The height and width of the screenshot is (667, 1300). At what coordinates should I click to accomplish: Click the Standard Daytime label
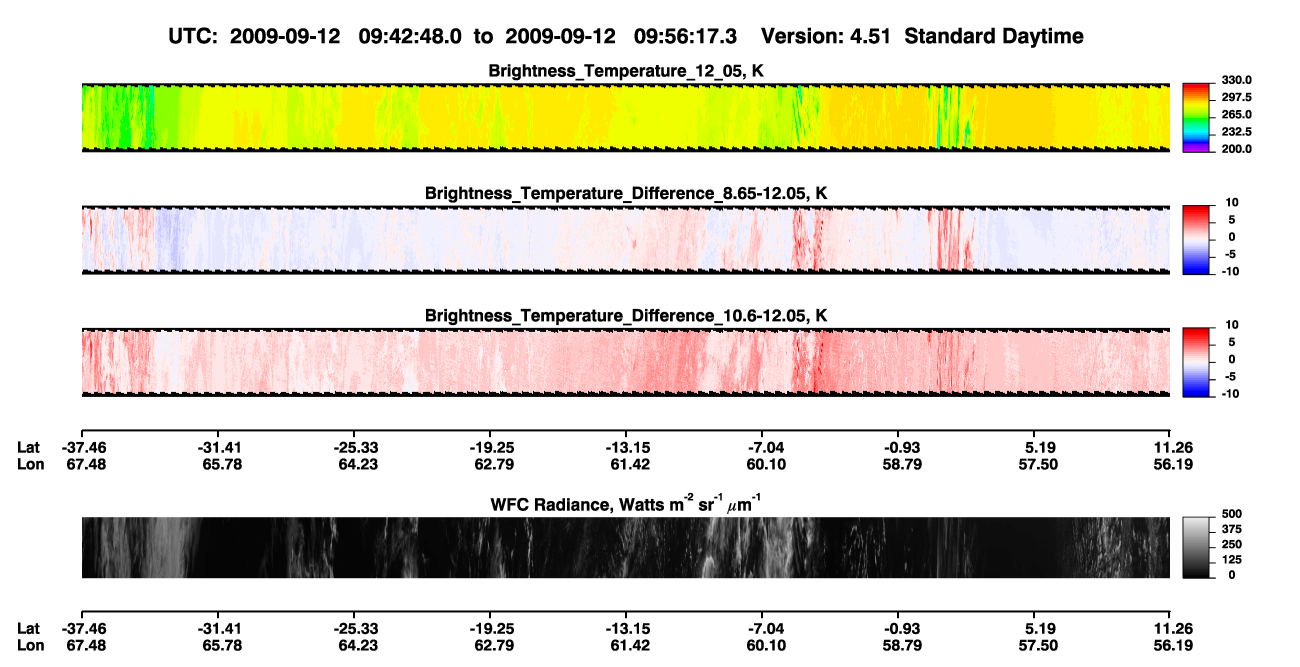(992, 37)
